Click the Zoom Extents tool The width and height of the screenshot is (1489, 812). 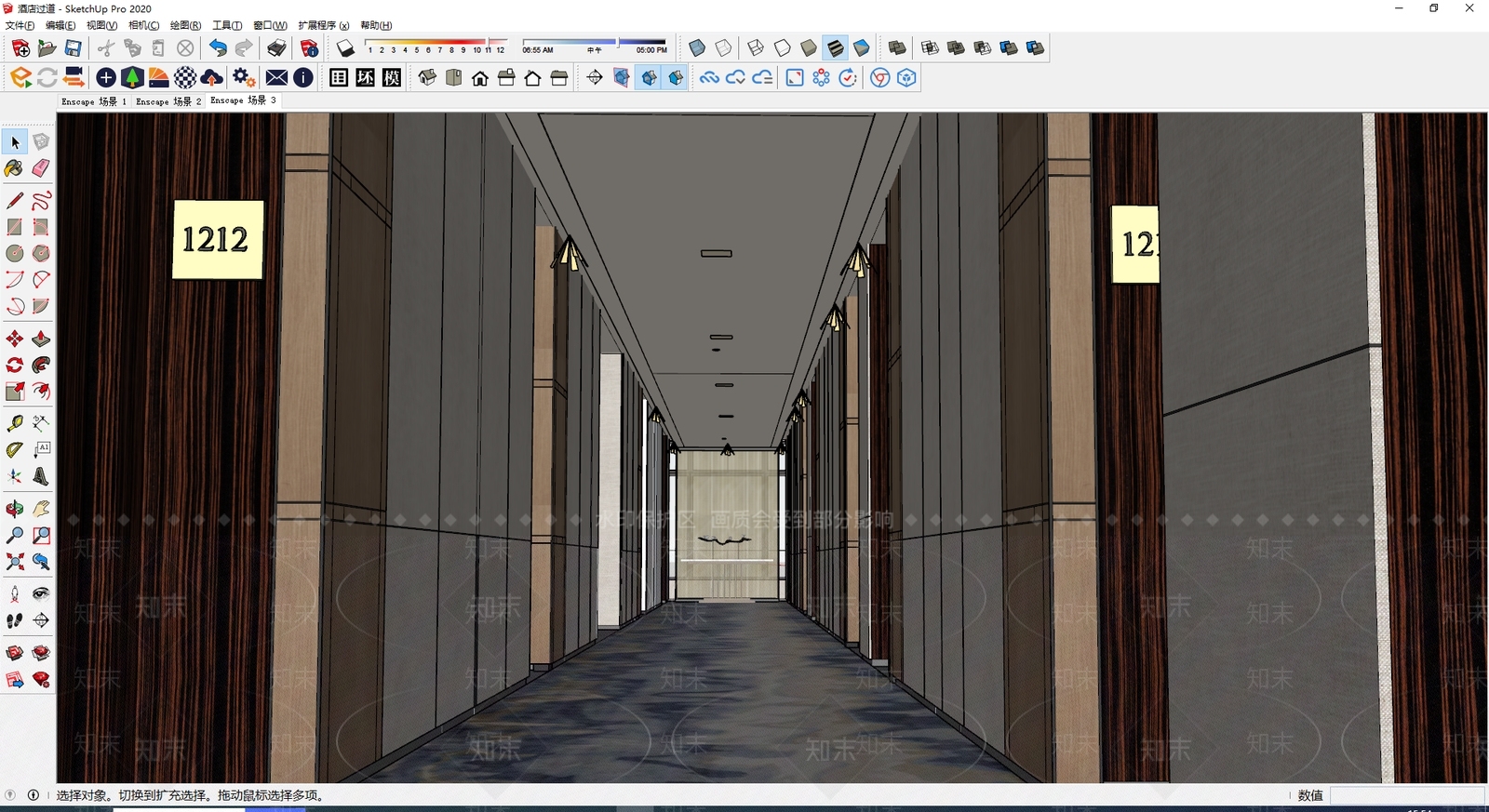(x=15, y=561)
